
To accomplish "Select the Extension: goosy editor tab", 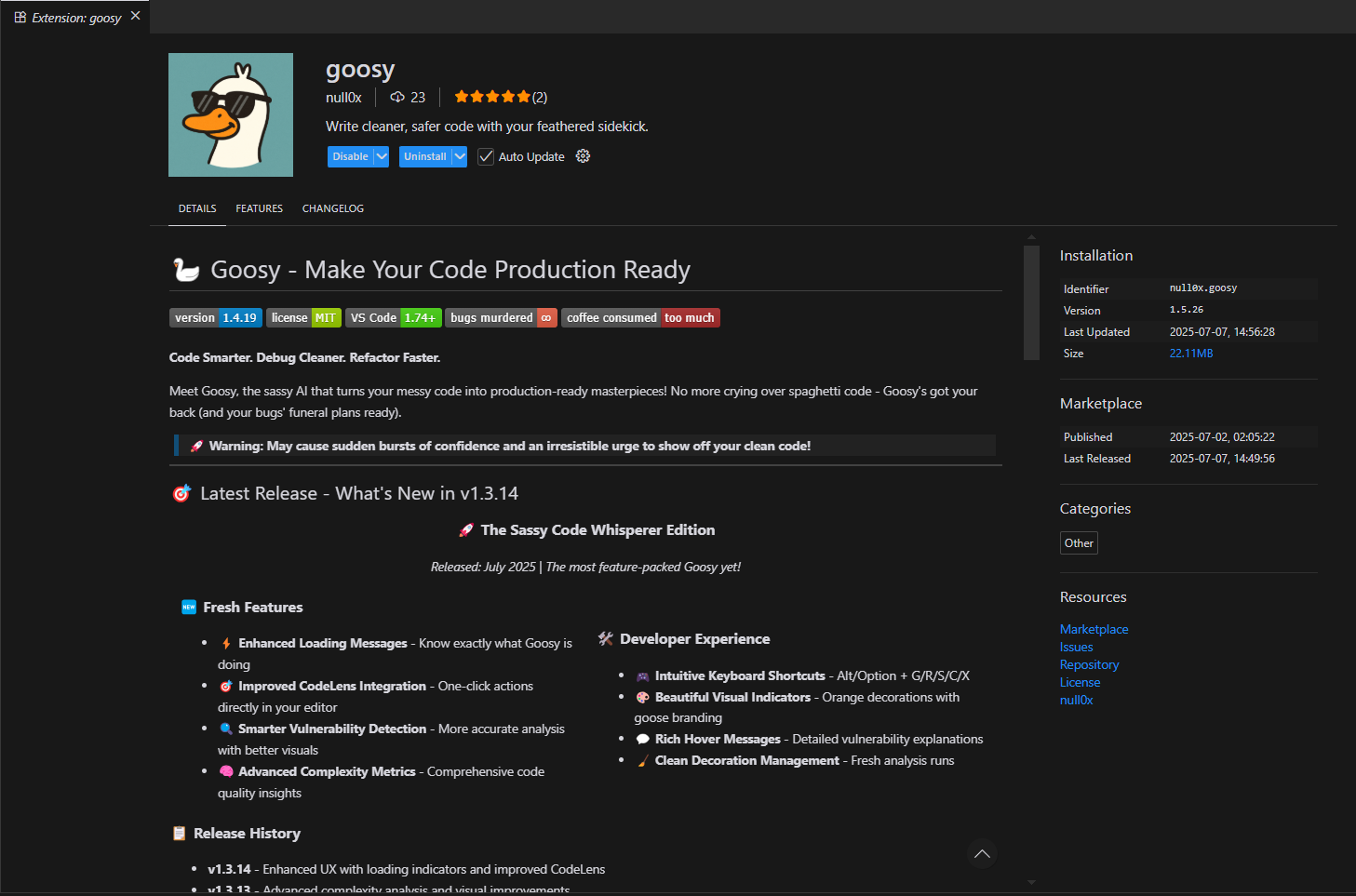I will coord(75,17).
